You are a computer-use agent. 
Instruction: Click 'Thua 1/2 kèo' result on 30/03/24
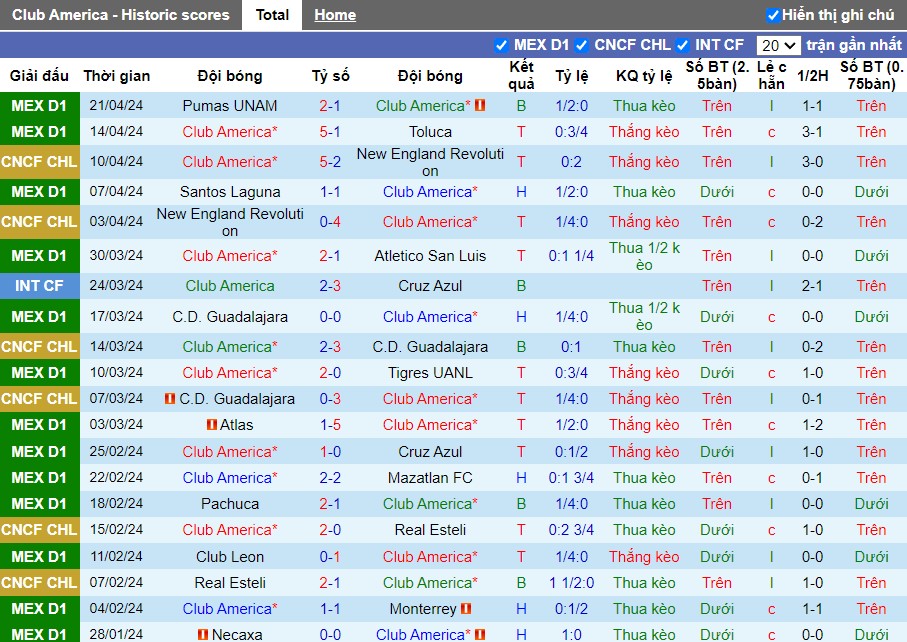point(644,256)
